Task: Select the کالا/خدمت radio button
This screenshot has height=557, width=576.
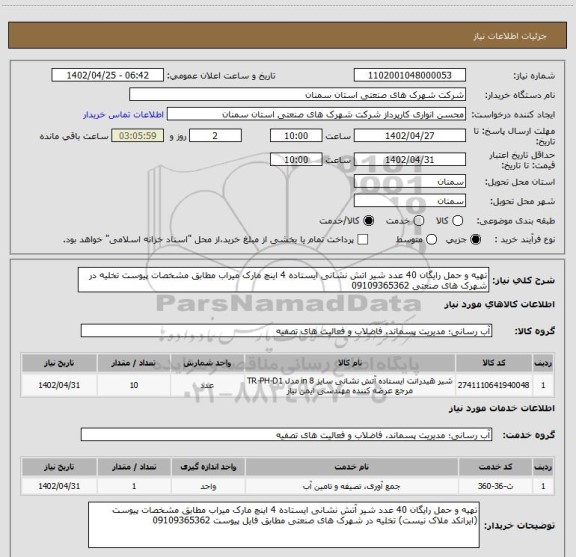Action: pyautogui.click(x=368, y=220)
